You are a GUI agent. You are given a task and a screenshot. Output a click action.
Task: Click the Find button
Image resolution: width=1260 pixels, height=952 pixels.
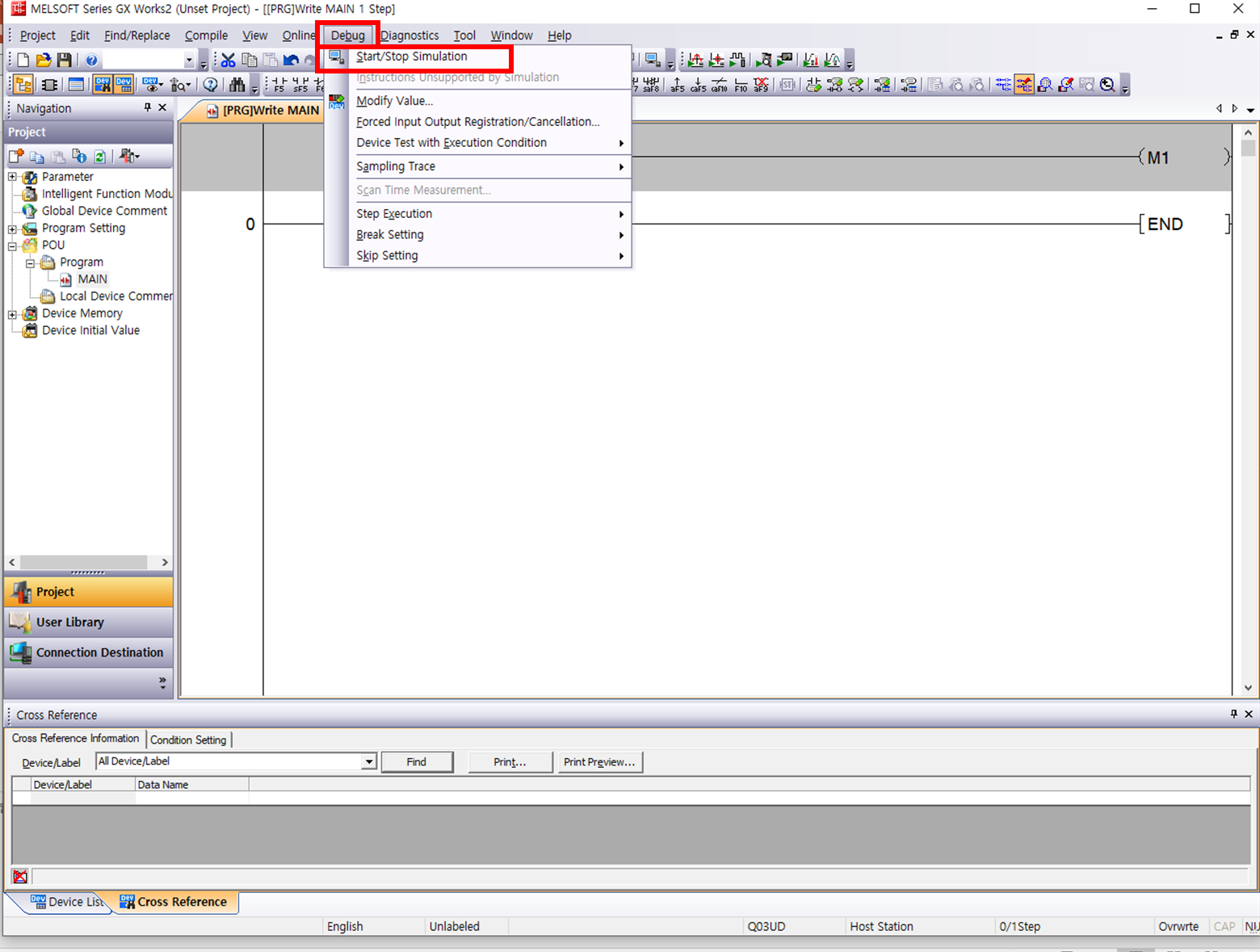point(417,761)
